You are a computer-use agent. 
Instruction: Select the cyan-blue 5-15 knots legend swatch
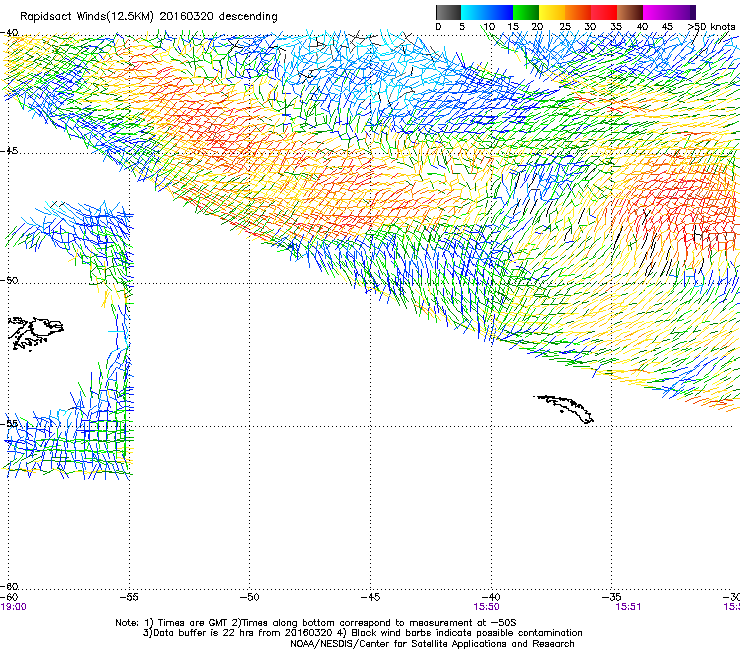pos(487,12)
